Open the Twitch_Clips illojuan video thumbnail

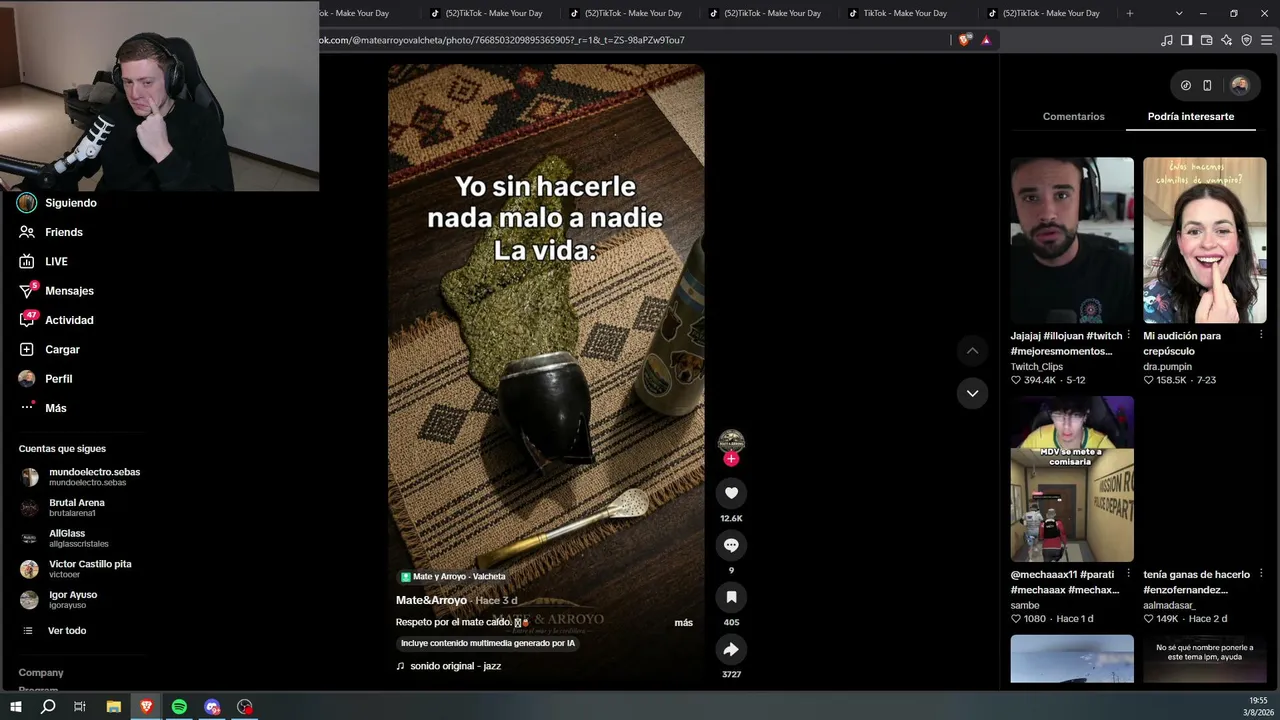[1072, 240]
